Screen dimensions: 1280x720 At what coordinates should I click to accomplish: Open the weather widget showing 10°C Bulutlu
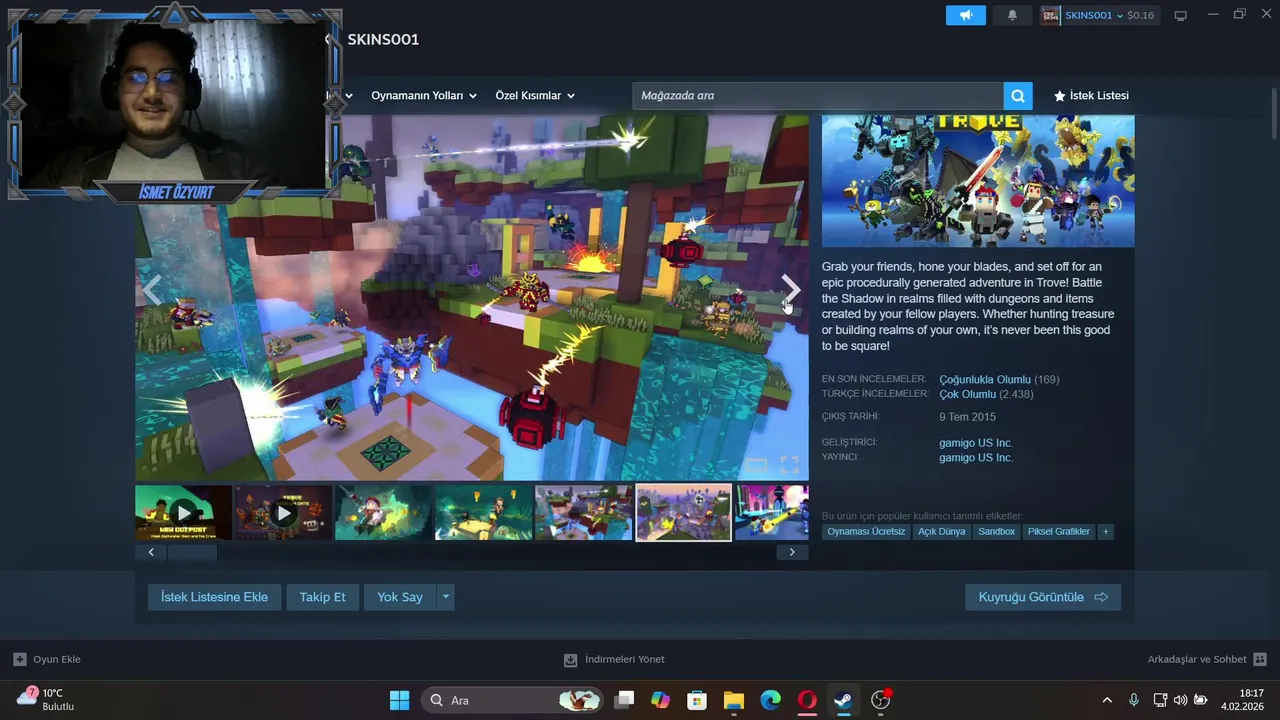click(x=45, y=699)
